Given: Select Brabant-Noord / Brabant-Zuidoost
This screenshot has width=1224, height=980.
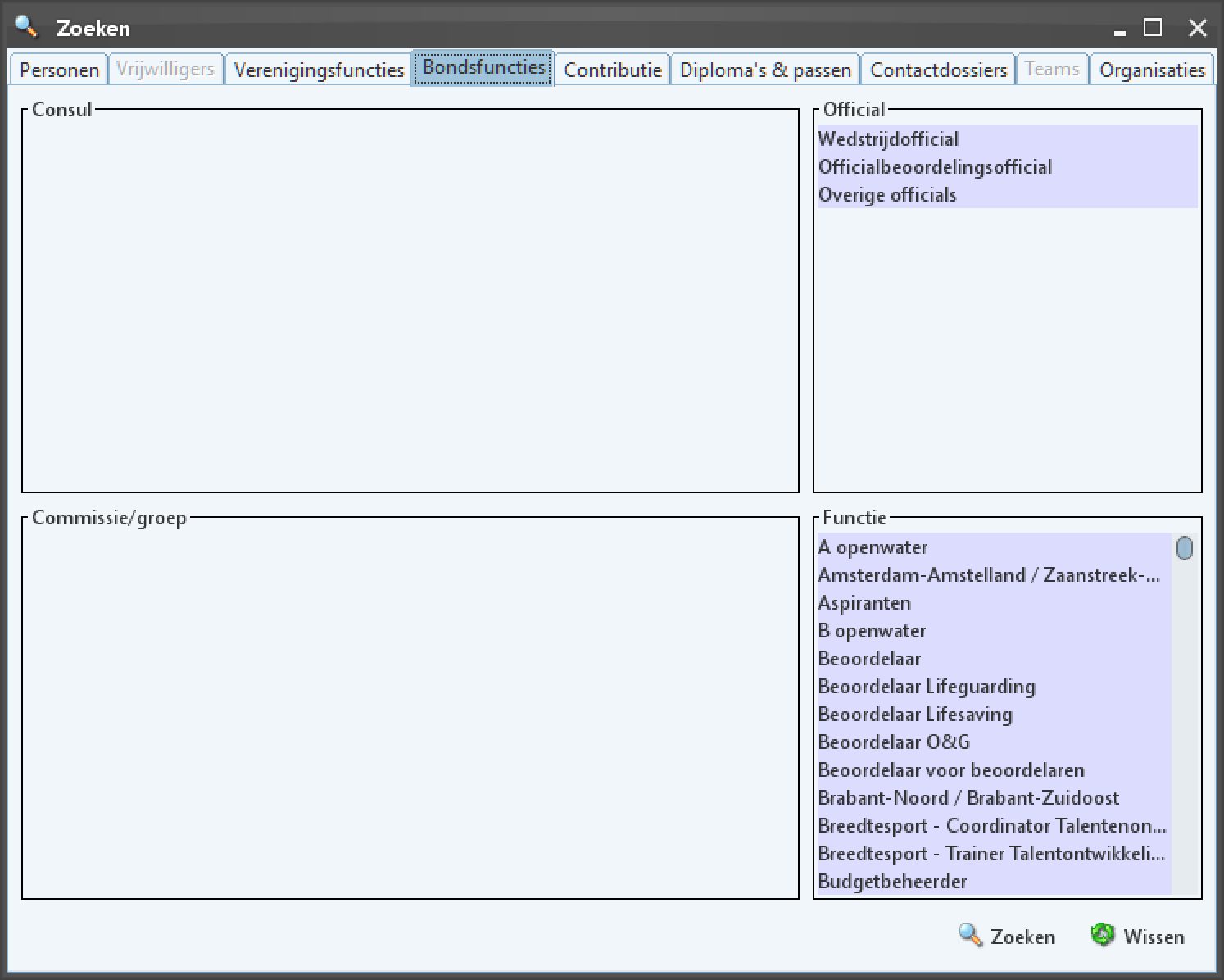Looking at the screenshot, I should [994, 797].
